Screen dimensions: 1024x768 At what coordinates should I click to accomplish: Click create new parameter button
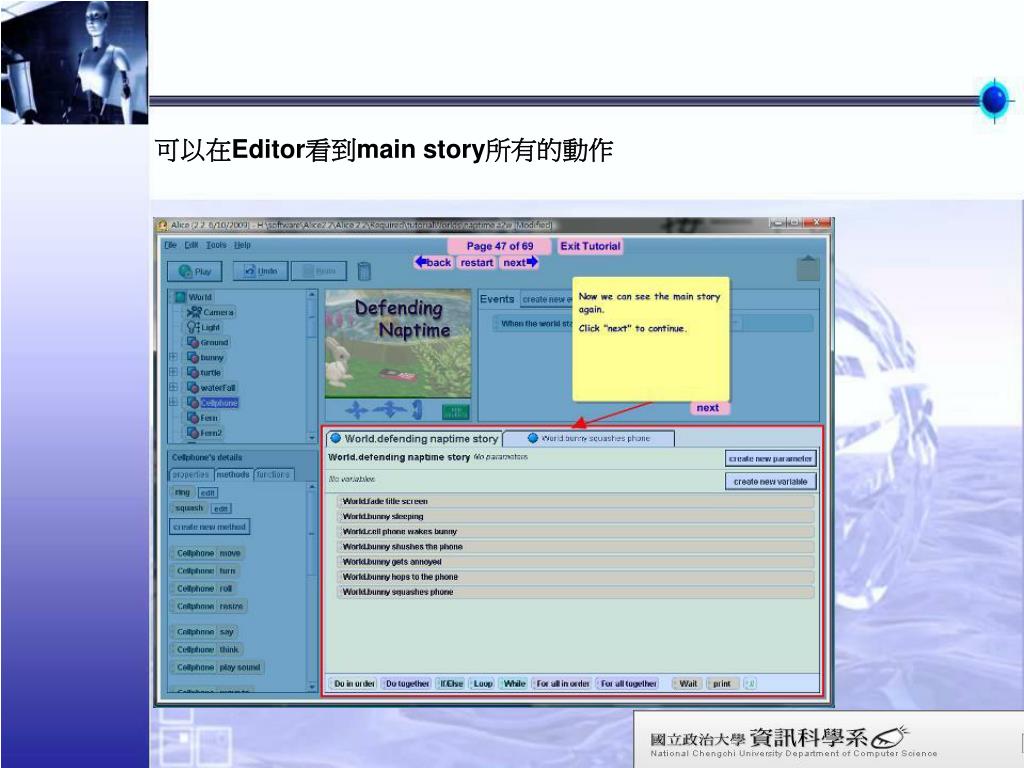pos(771,459)
